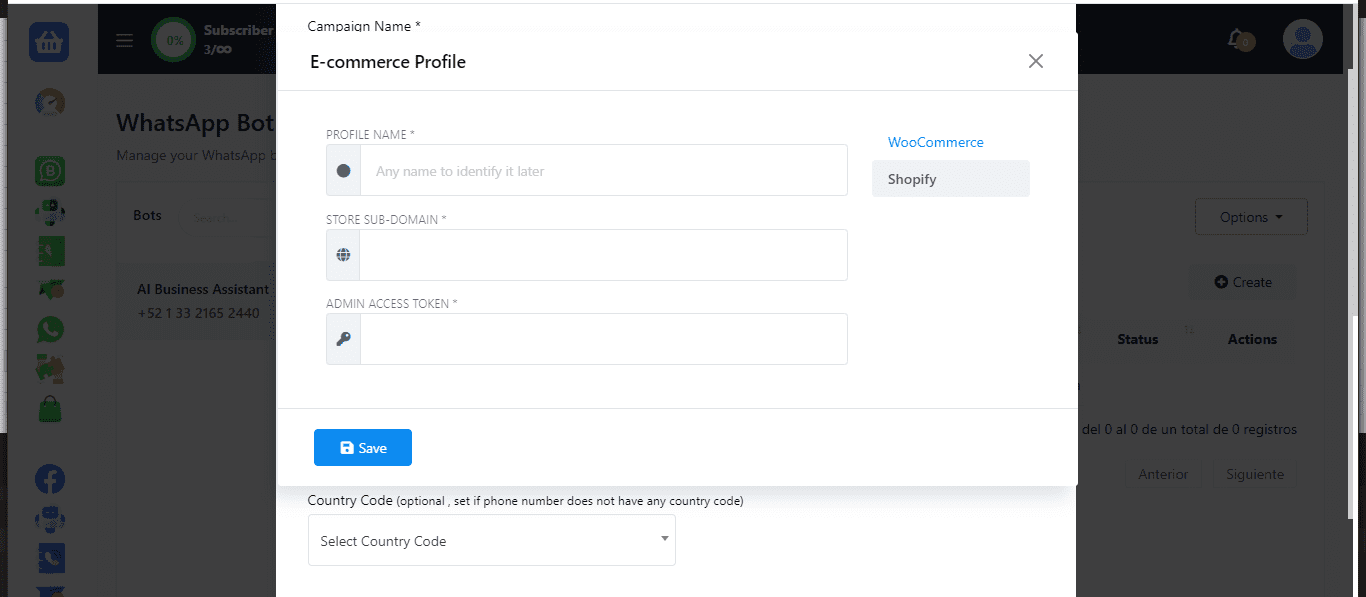Click the shopping basket logo icon
Image resolution: width=1366 pixels, height=597 pixels.
click(48, 42)
